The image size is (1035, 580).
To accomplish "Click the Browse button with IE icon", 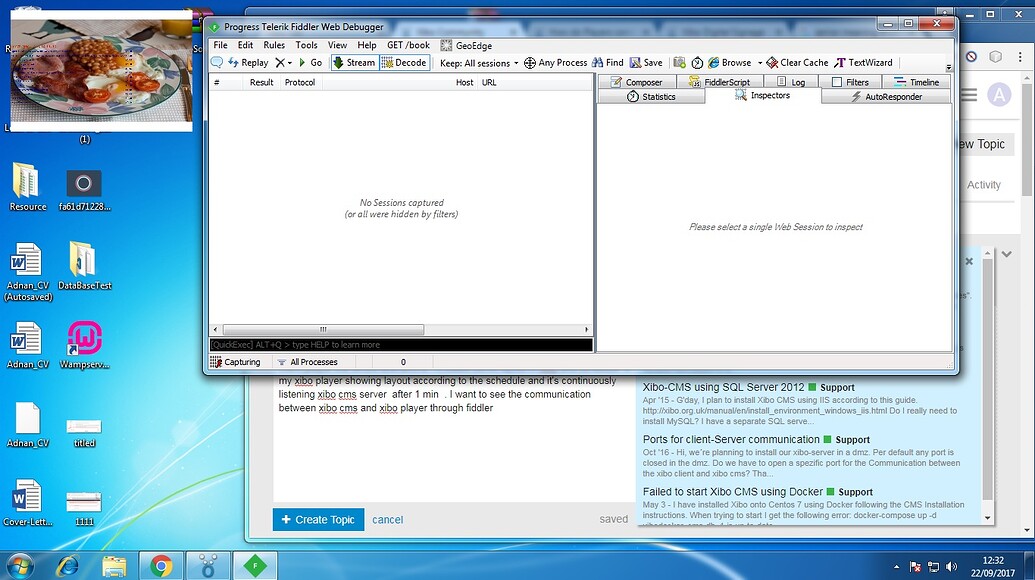I will pyautogui.click(x=729, y=63).
